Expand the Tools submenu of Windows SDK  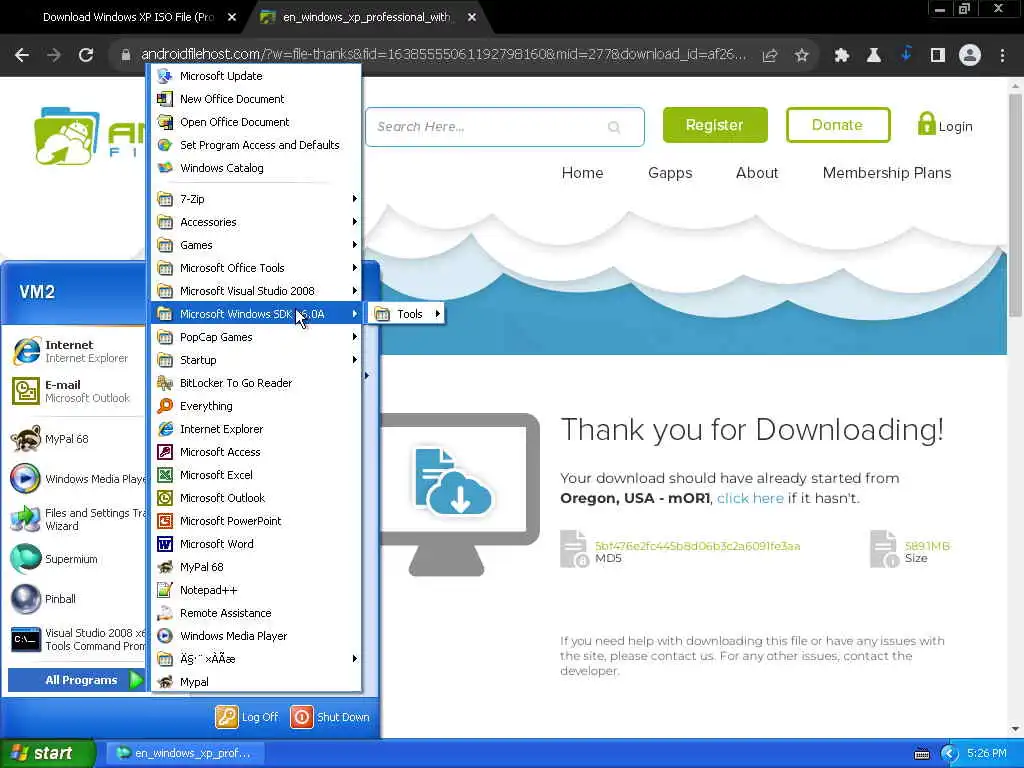click(x=406, y=314)
